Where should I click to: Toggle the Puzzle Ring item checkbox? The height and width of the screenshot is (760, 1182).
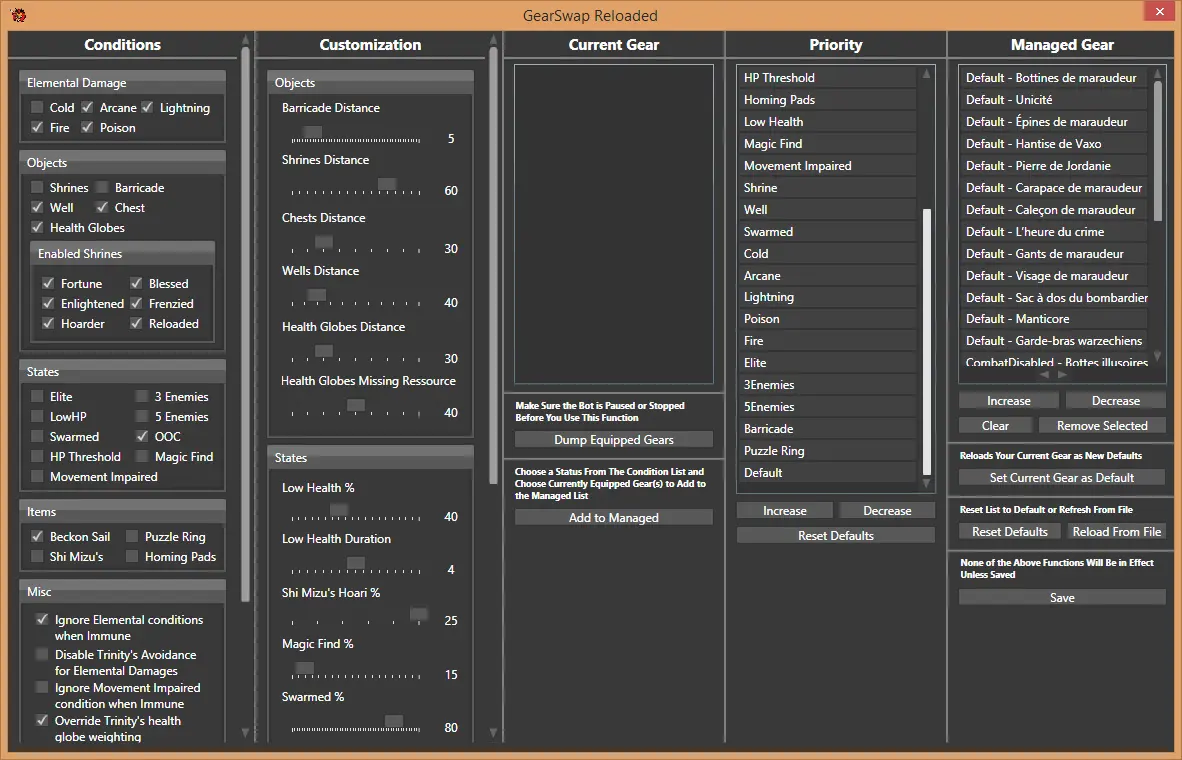click(132, 537)
